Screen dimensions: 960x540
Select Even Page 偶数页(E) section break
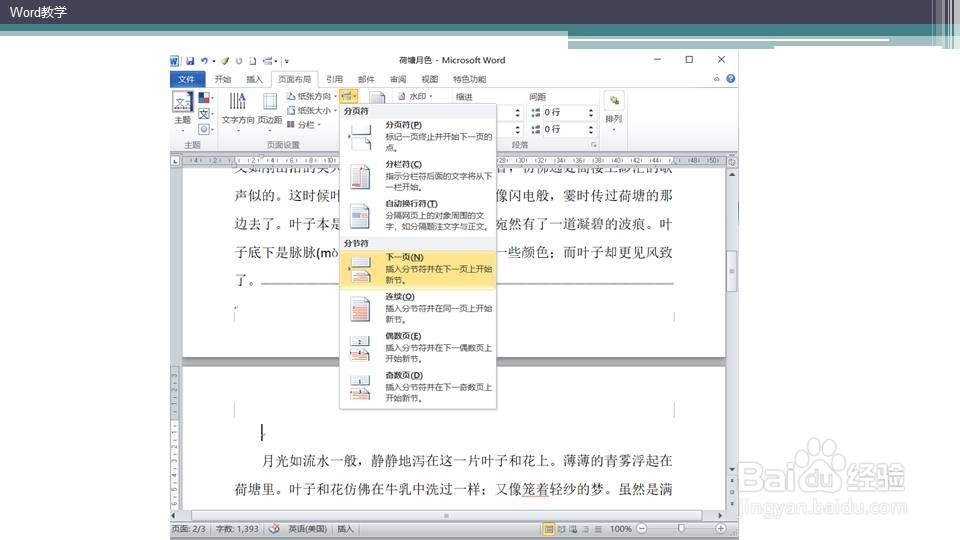(x=418, y=347)
